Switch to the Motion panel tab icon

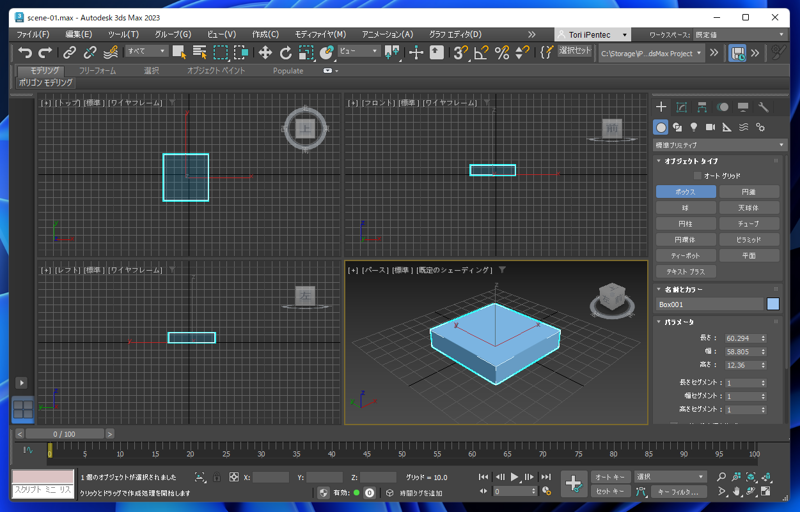pos(722,107)
